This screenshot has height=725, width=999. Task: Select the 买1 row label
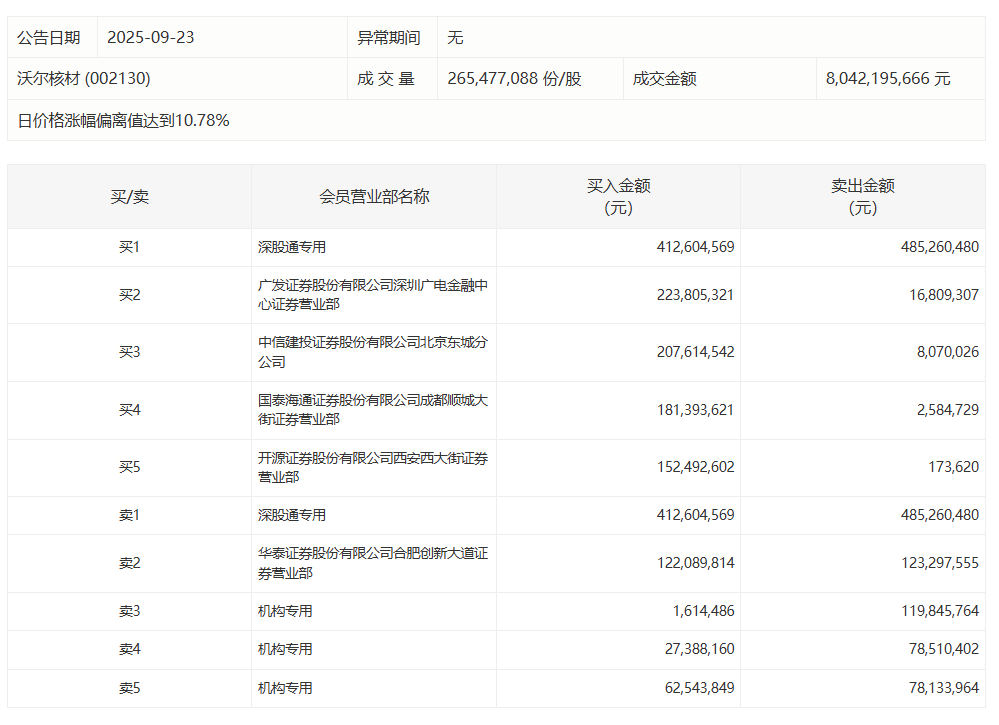(x=129, y=247)
